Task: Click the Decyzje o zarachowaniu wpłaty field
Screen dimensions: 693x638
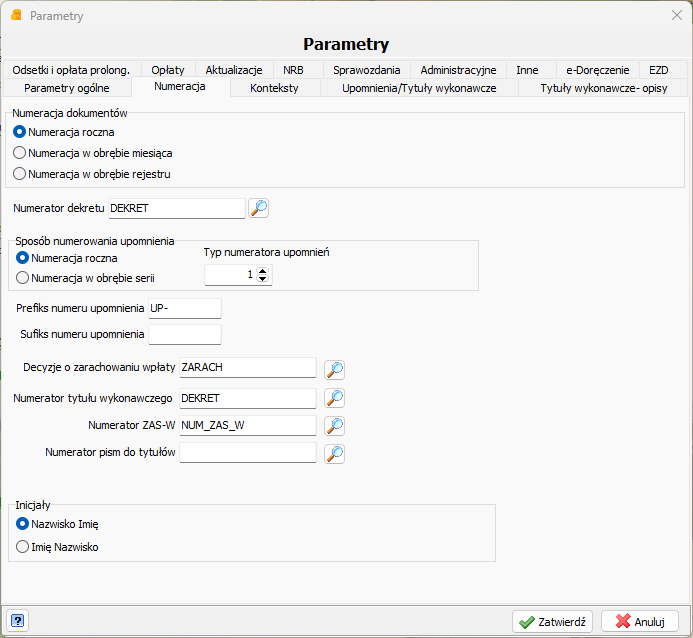Action: (x=248, y=368)
